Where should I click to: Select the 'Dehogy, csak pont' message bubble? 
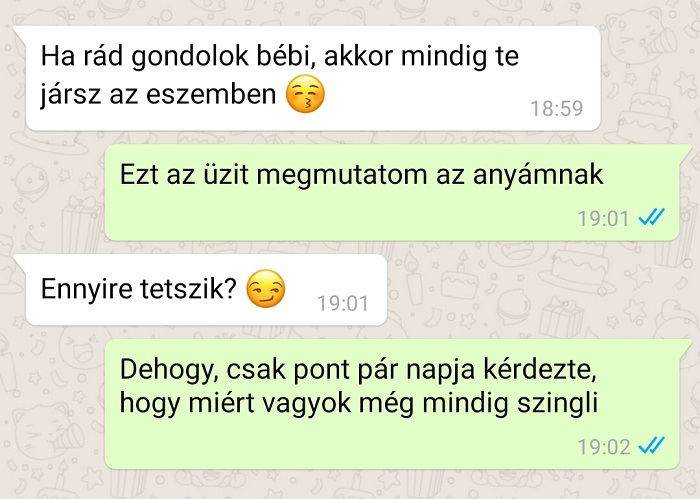pyautogui.click(x=392, y=404)
